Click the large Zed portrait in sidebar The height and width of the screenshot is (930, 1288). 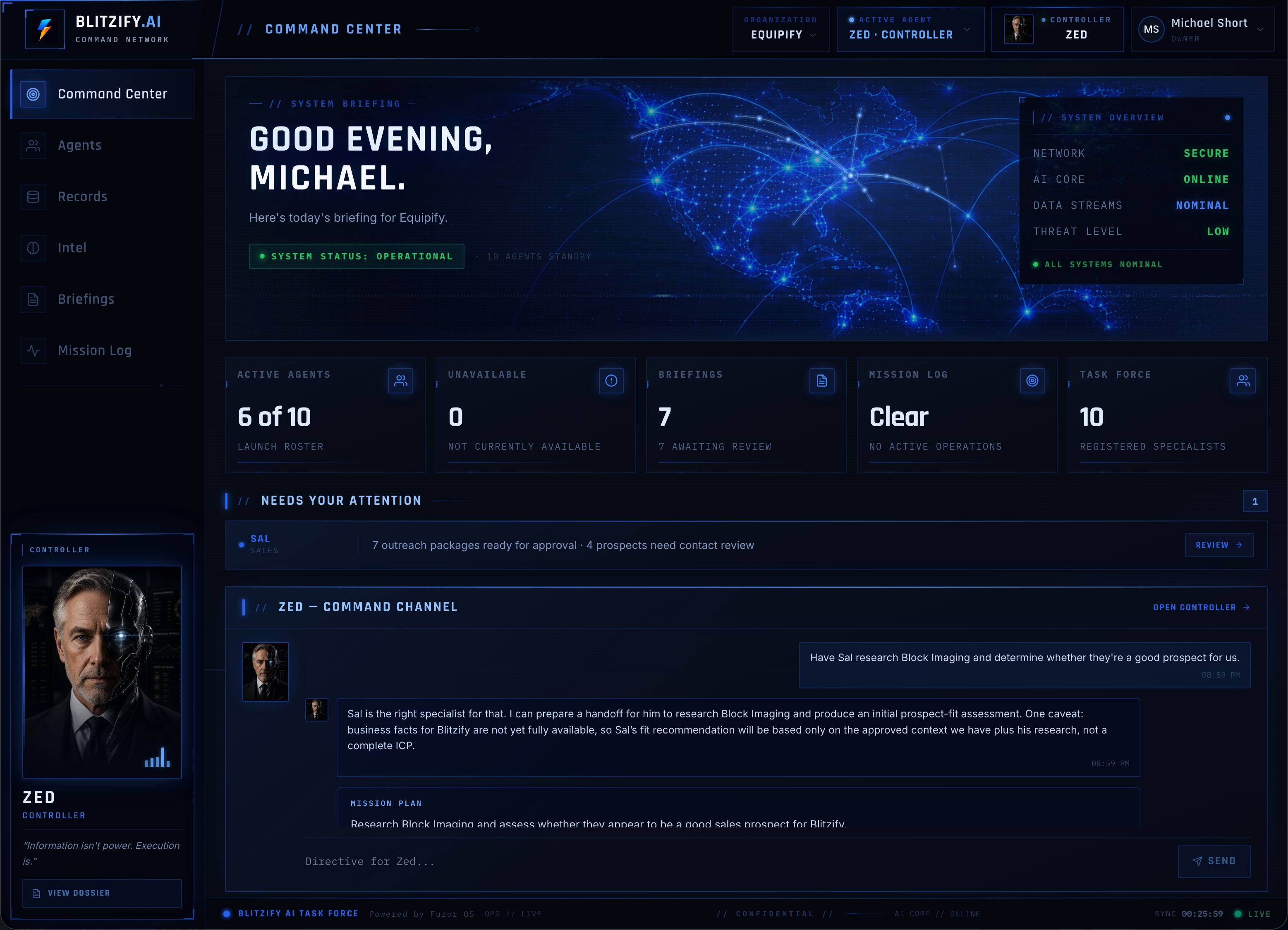pos(102,671)
